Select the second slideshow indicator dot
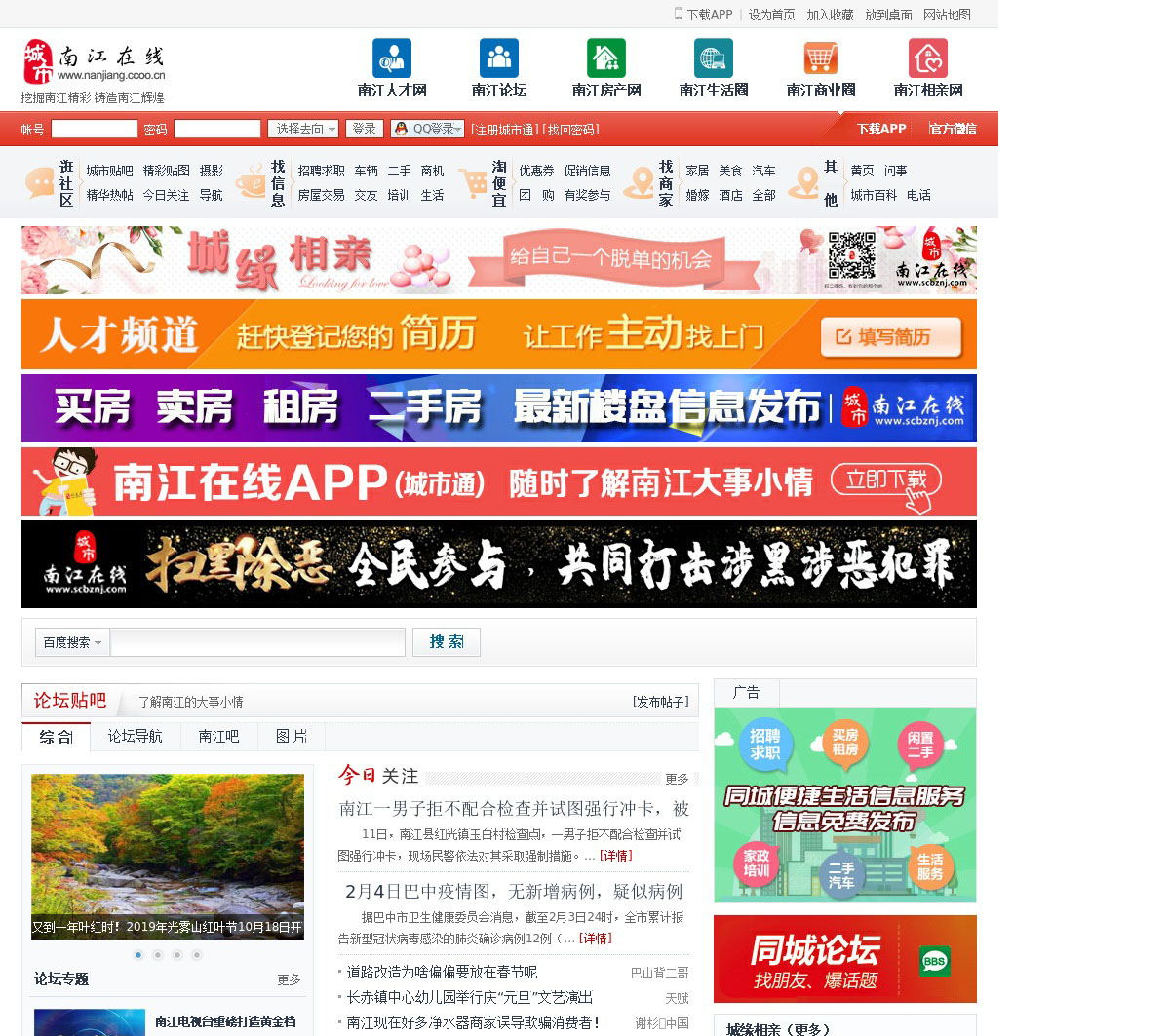 (x=158, y=955)
